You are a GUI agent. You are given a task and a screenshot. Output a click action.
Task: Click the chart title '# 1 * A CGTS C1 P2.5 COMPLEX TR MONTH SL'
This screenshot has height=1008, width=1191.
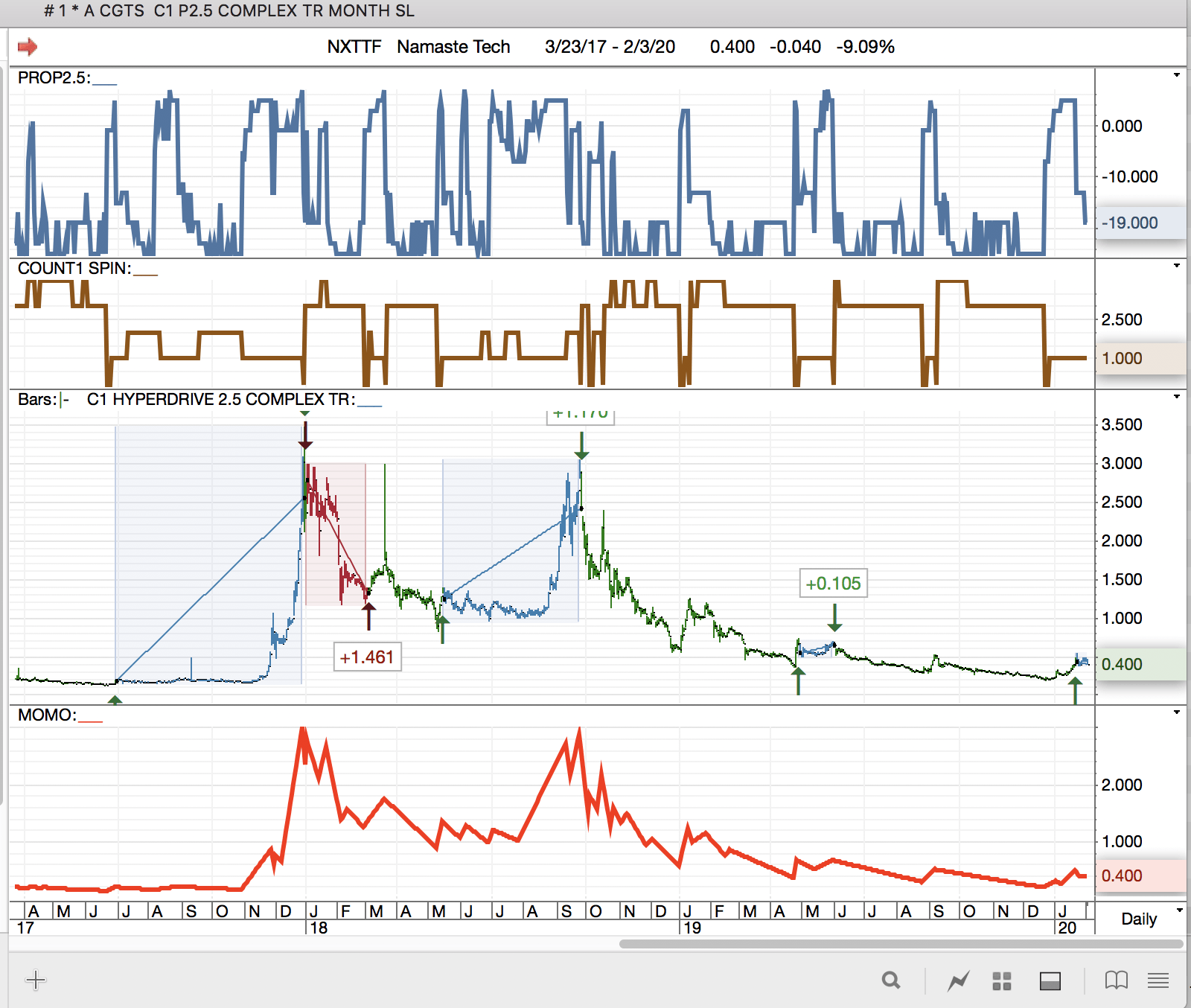pos(229,11)
